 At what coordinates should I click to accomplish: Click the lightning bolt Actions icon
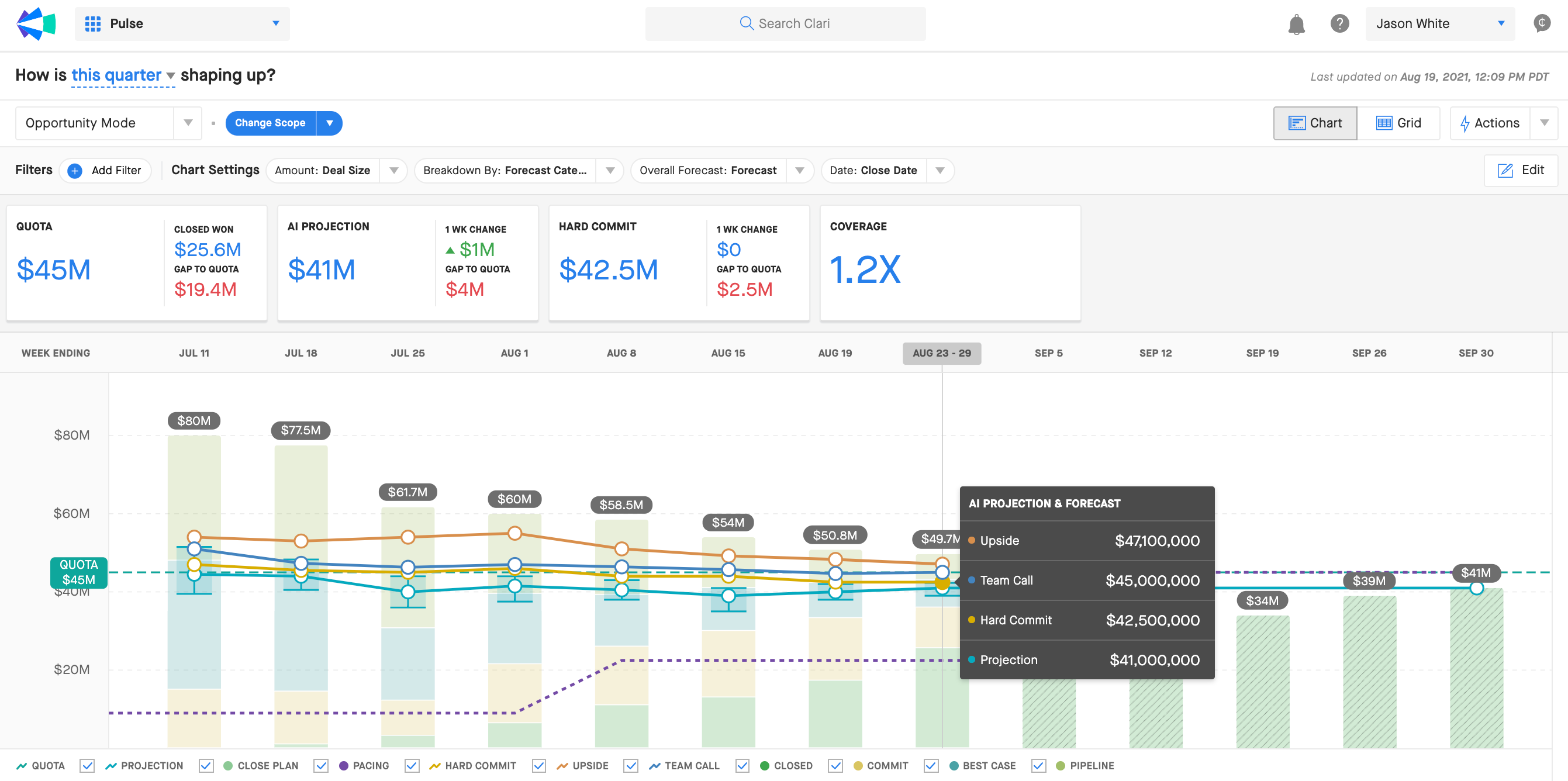click(x=1465, y=123)
